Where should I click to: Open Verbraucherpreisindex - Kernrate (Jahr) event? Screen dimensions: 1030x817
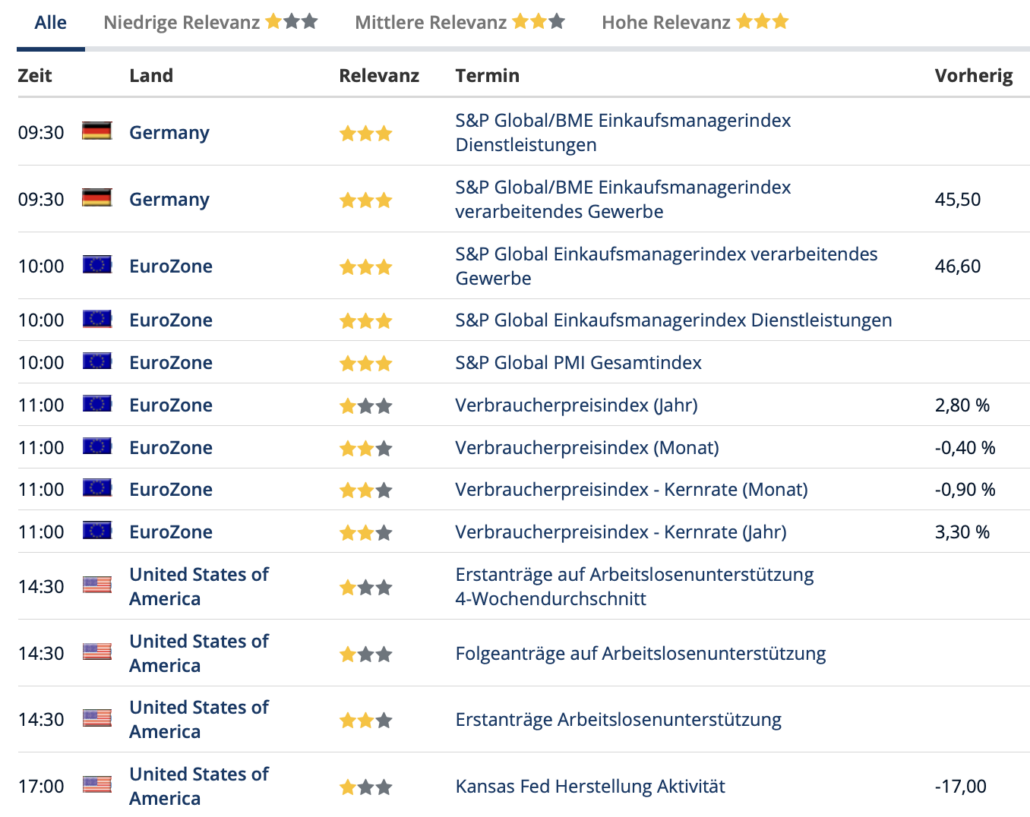[620, 532]
